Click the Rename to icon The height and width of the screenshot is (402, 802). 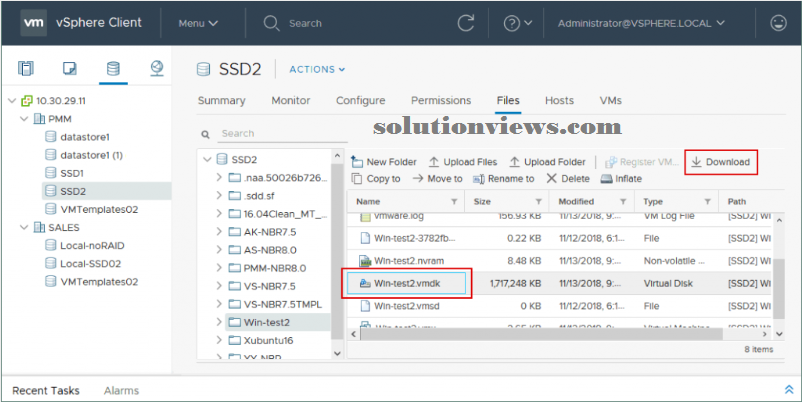(x=478, y=178)
